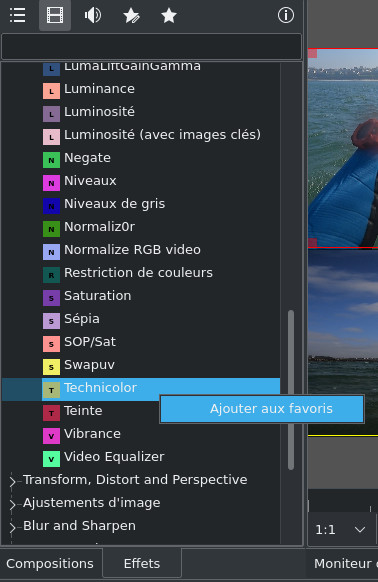Click the effects list vertical scrollbar

(291, 390)
